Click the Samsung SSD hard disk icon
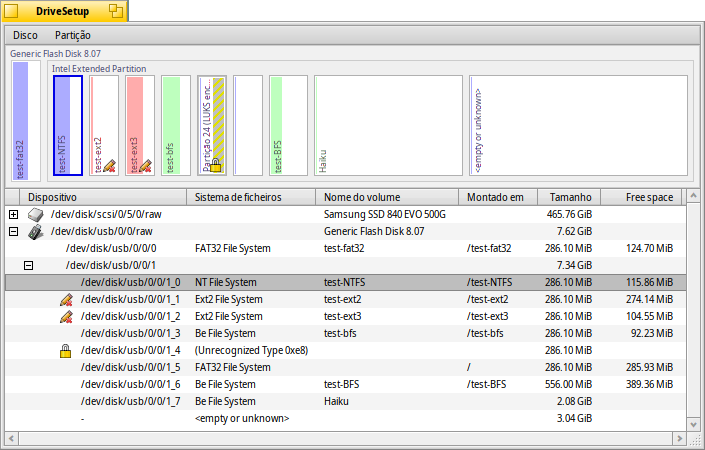Screen dimensions: 705x450 pos(36,215)
